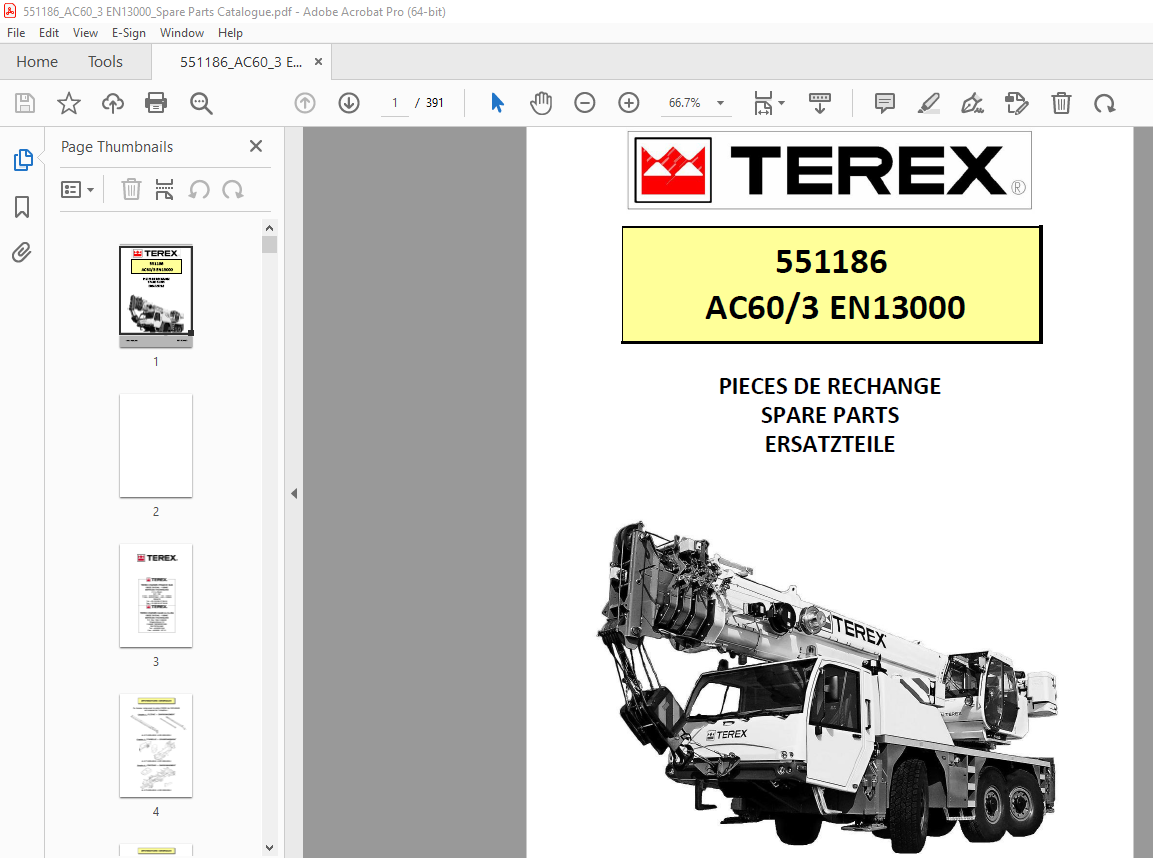Select the arrow Selection tool
This screenshot has width=1153, height=858.
(x=498, y=103)
